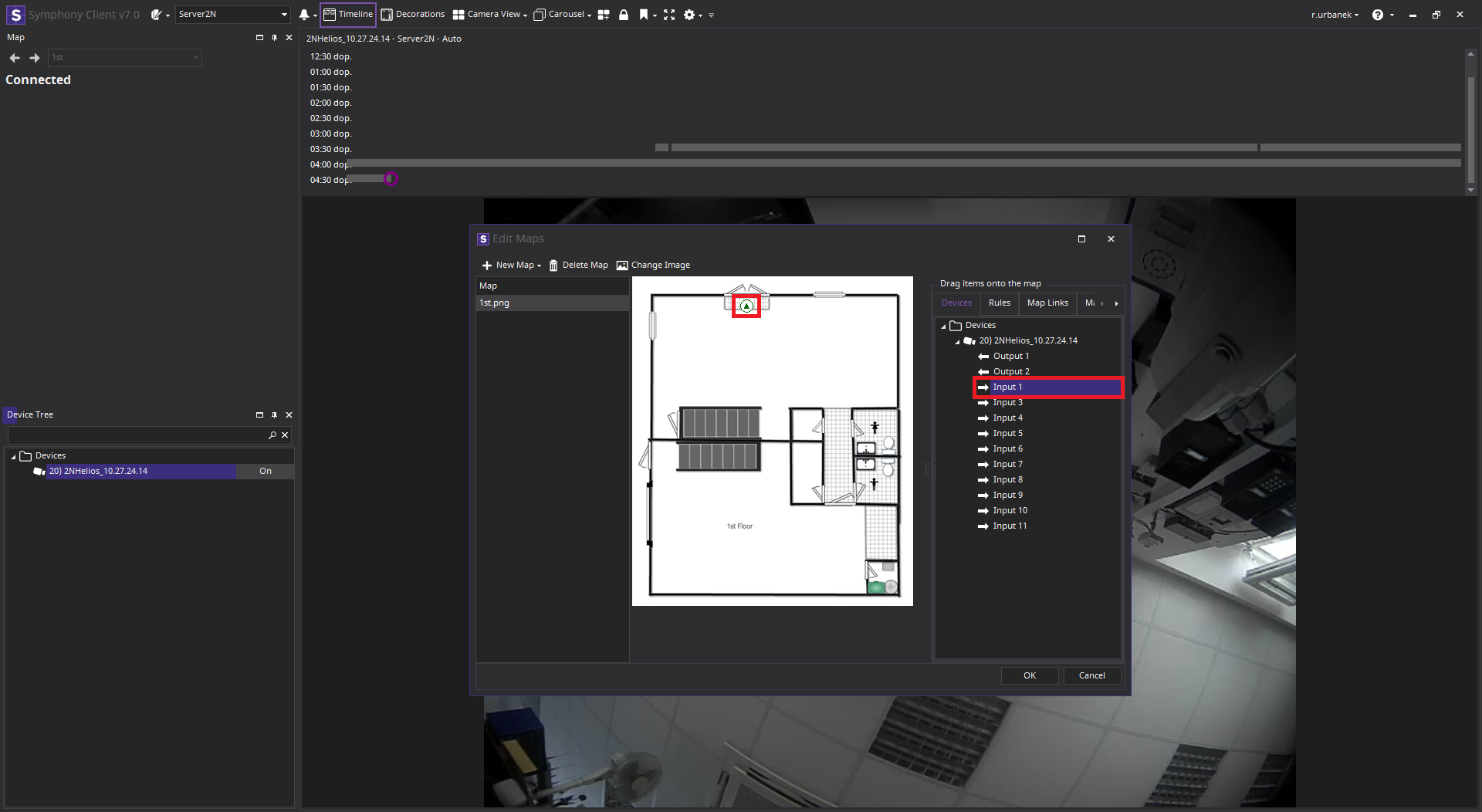Screen dimensions: 1482x812
Task: Click Cancel in Edit Maps dialog
Action: [1091, 675]
